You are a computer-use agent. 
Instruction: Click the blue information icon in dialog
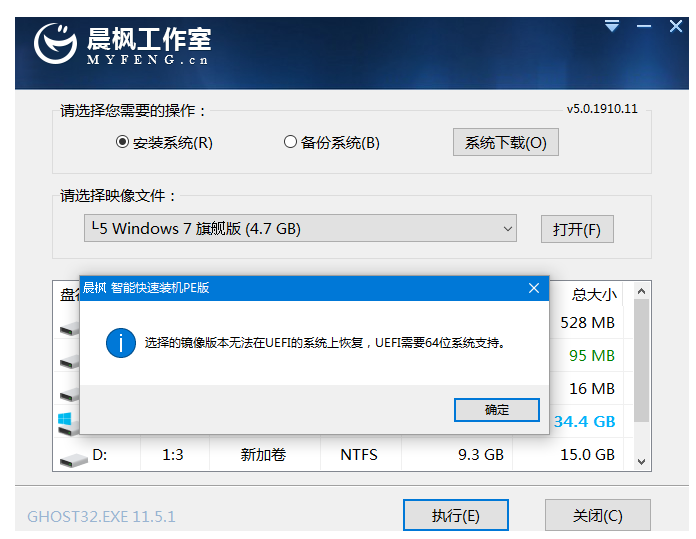click(121, 343)
